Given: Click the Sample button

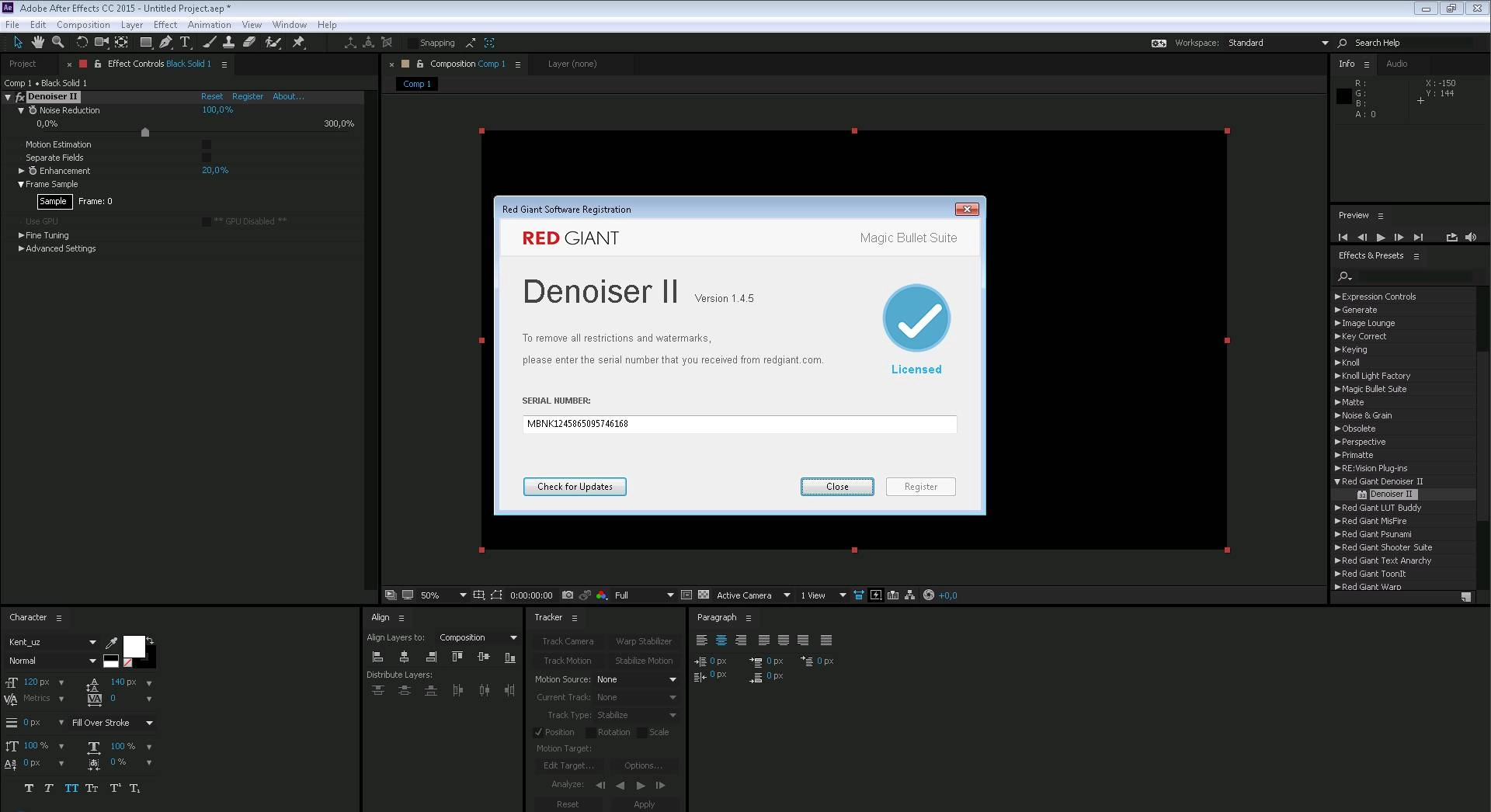Looking at the screenshot, I should click(x=54, y=202).
